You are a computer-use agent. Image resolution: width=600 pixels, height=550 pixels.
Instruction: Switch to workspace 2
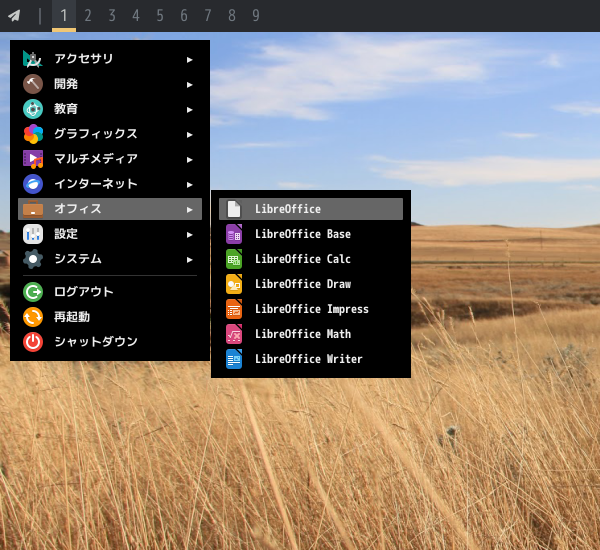[88, 16]
